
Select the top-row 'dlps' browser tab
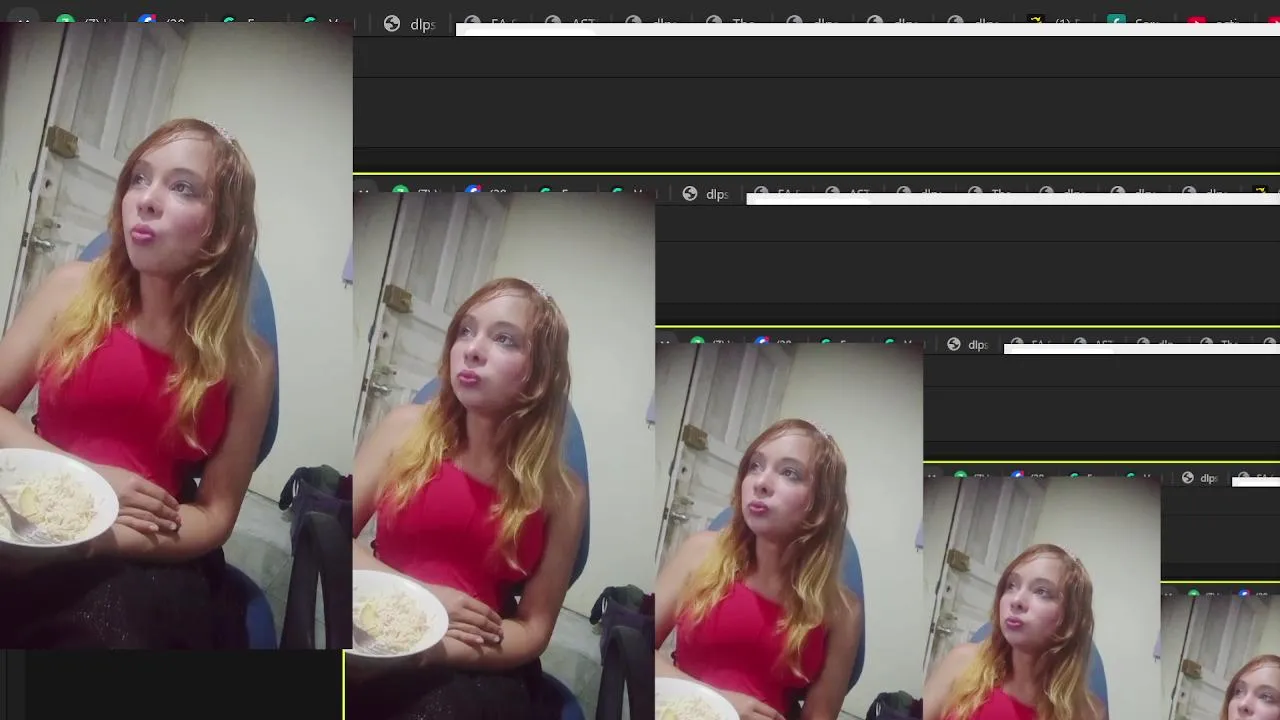(x=410, y=24)
